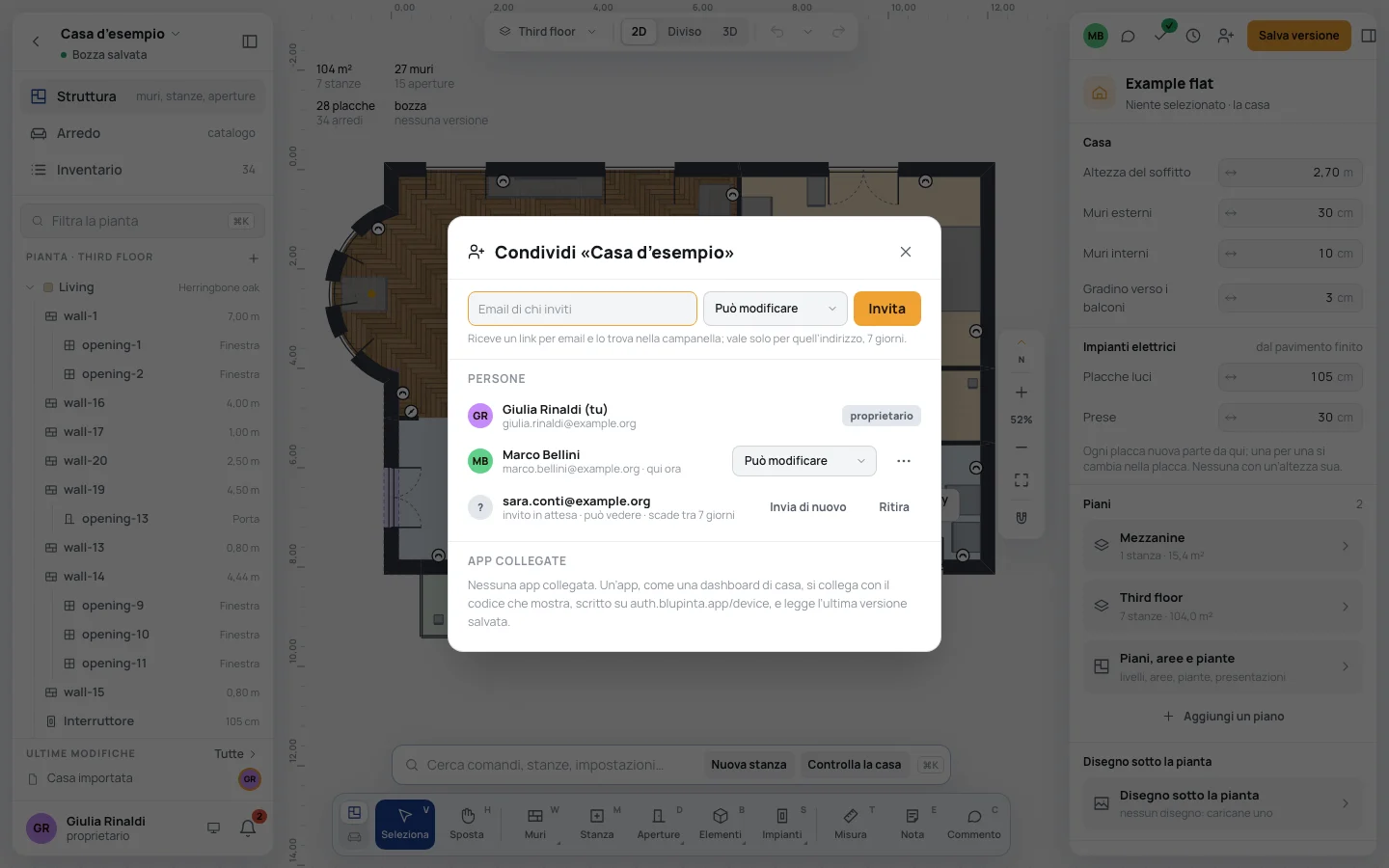Open the Third floor selector dropdown
This screenshot has height=868, width=1389.
[548, 32]
